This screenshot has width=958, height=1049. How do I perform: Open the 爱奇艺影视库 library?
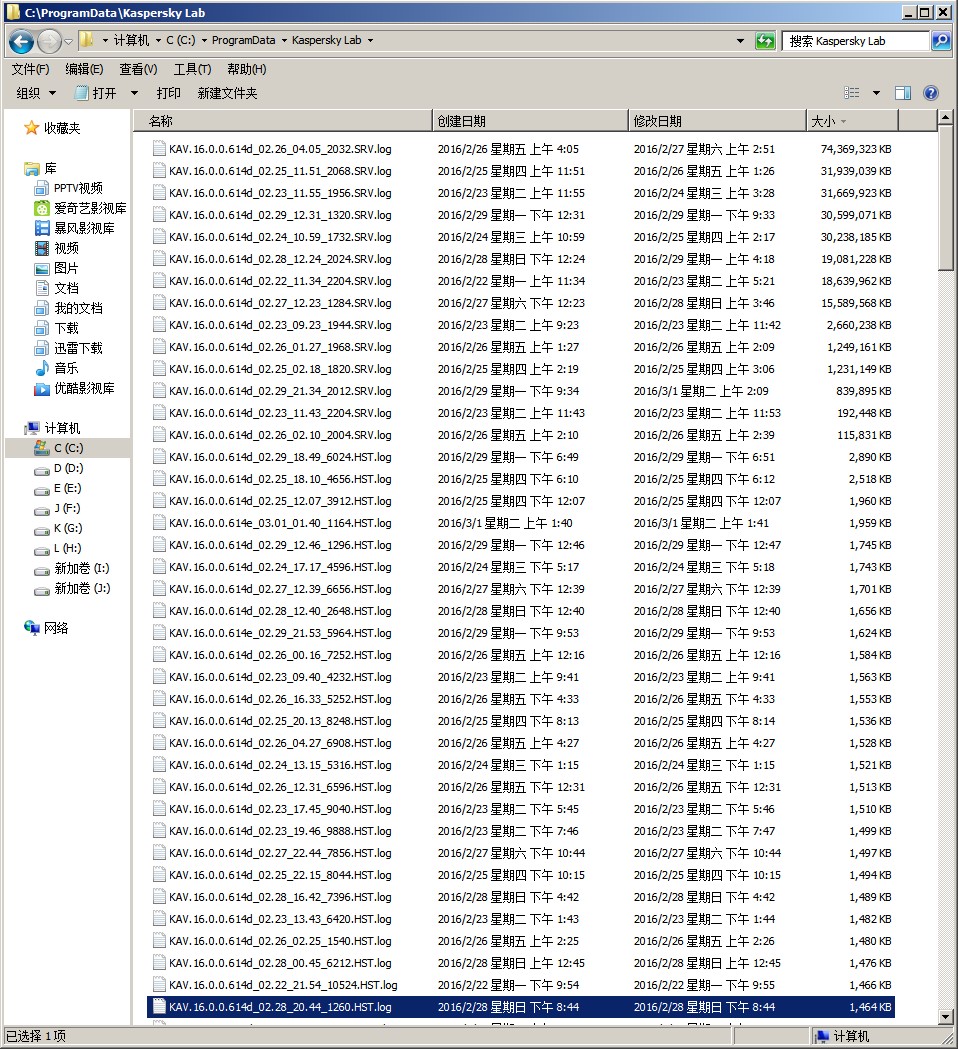80,208
